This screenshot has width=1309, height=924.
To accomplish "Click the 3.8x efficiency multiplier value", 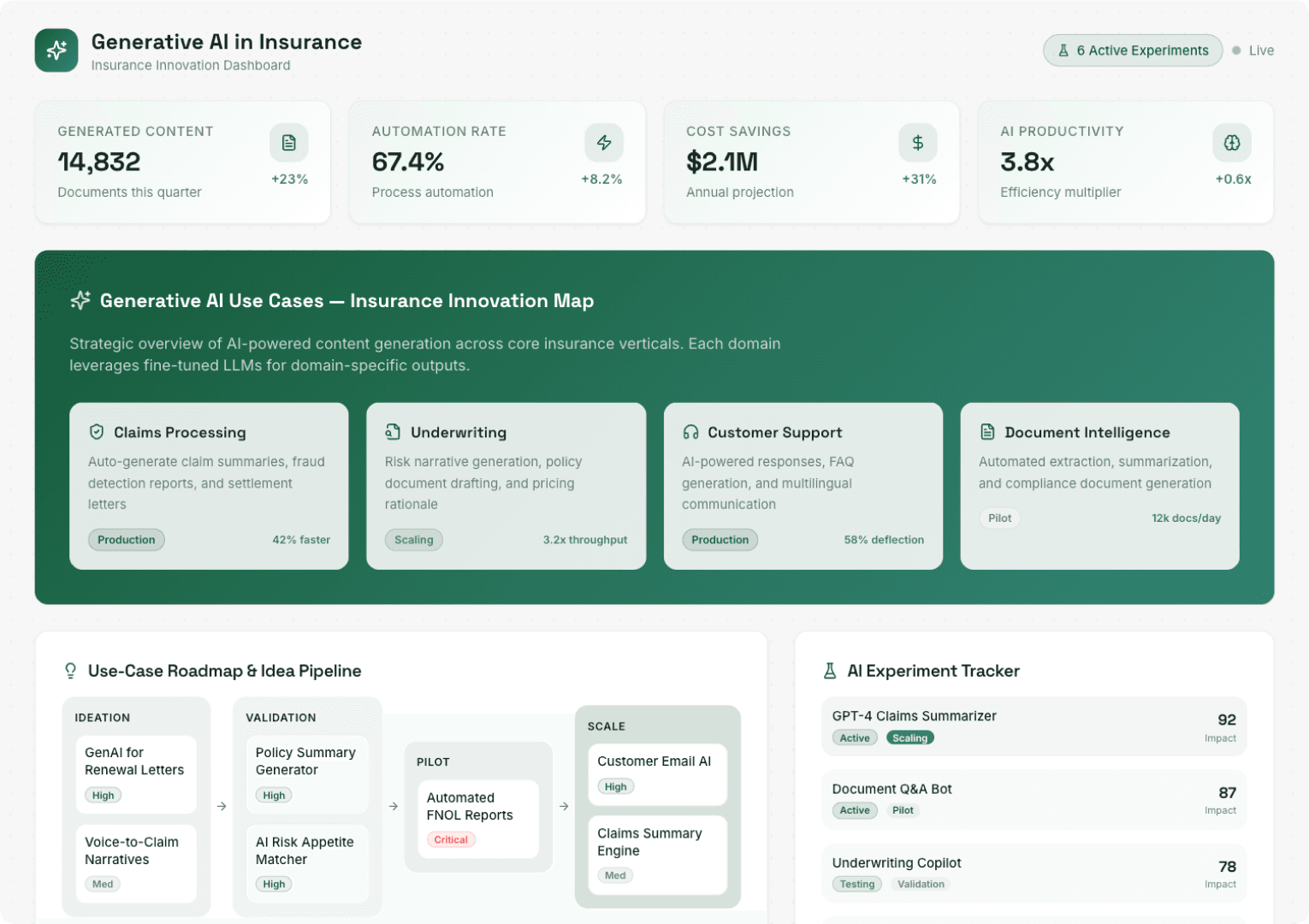I will [x=1028, y=162].
